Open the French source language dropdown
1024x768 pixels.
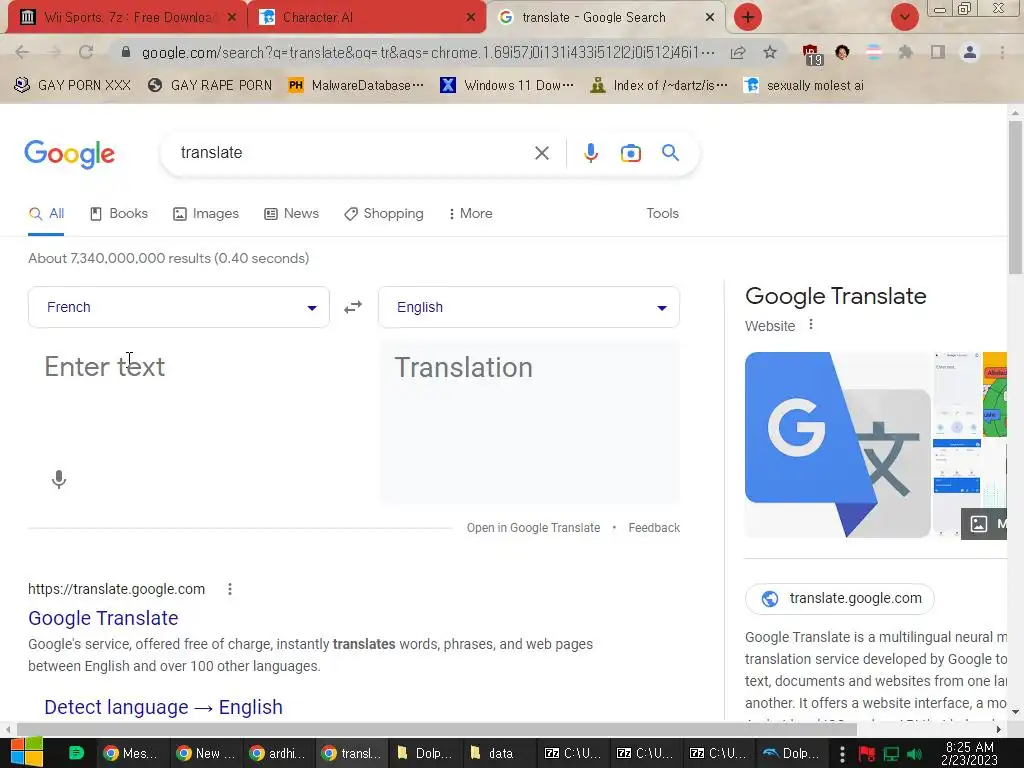(x=179, y=307)
